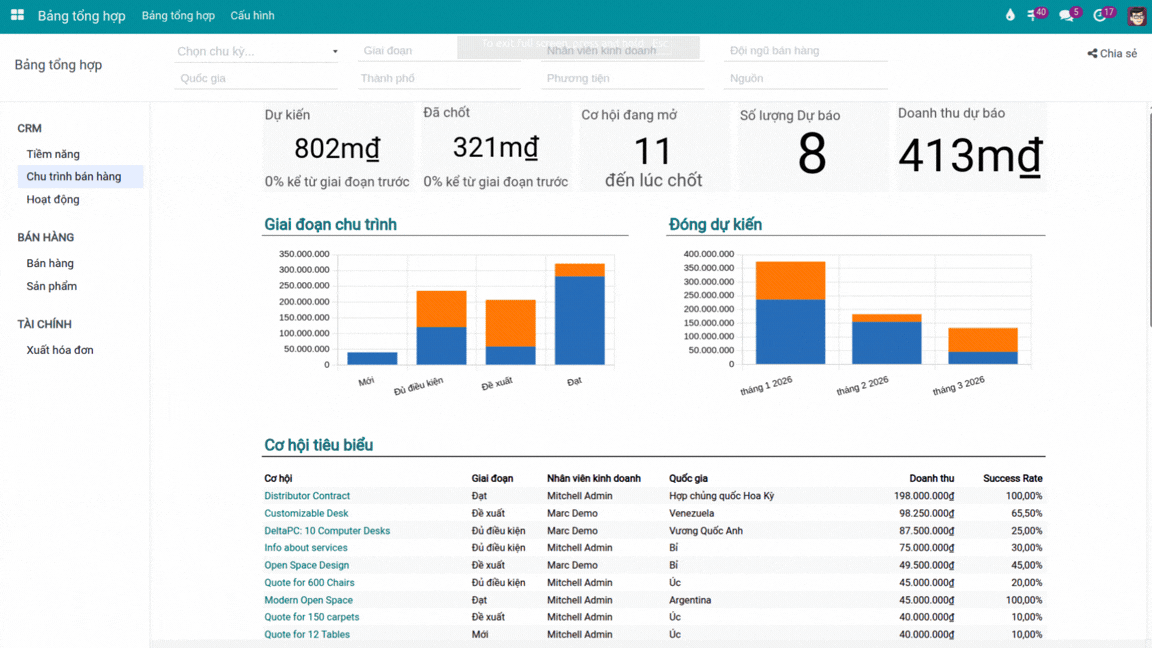Open the Quốc gia filter field
Screen dimensions: 1152x648
(257, 78)
